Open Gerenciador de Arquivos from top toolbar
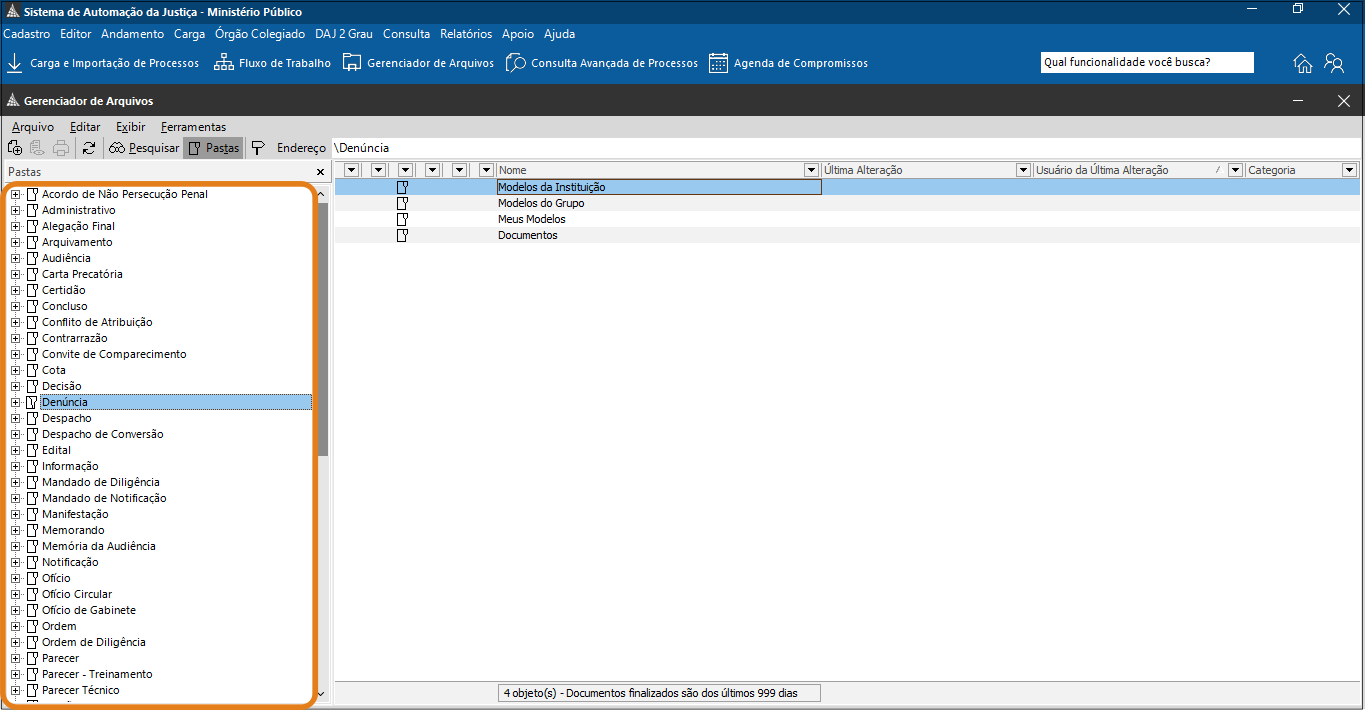Viewport: 1365px width, 710px height. [418, 63]
